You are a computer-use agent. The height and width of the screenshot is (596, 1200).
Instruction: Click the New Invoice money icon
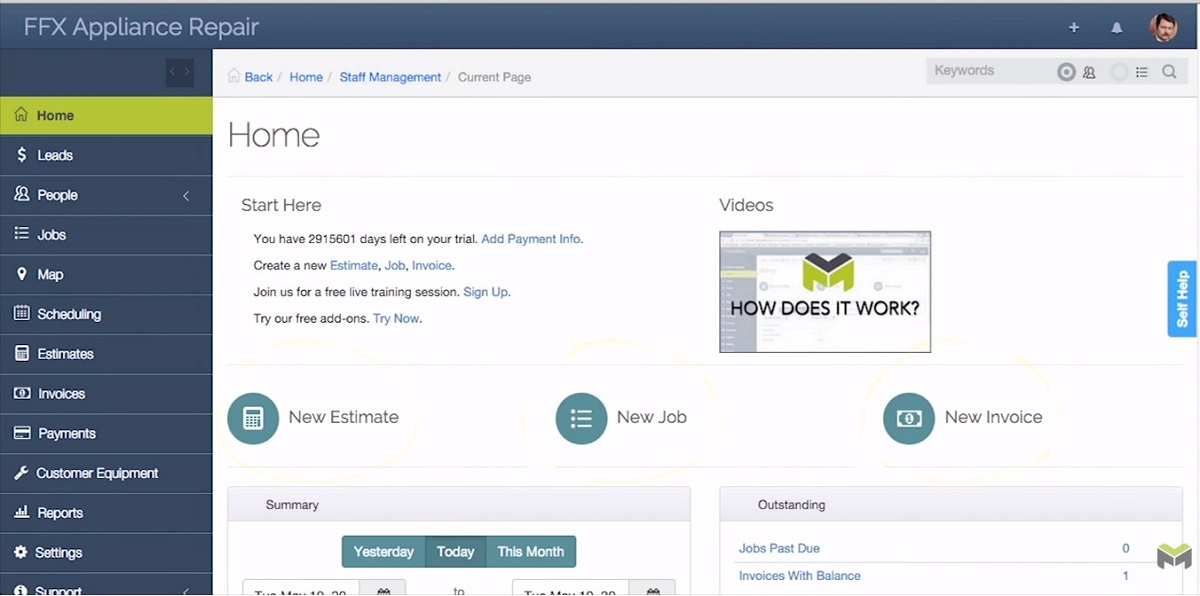tap(909, 418)
